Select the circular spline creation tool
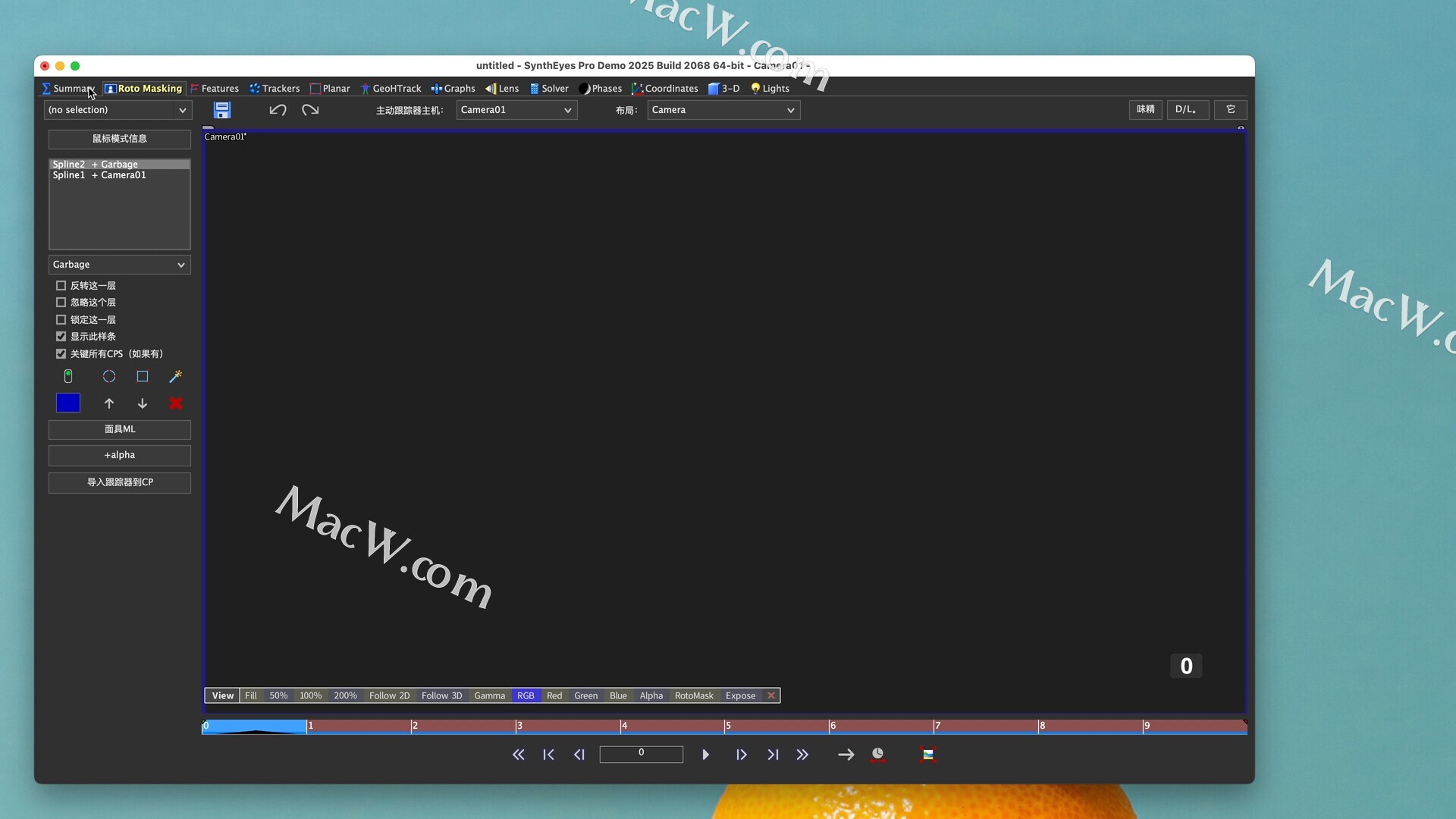 coord(109,376)
